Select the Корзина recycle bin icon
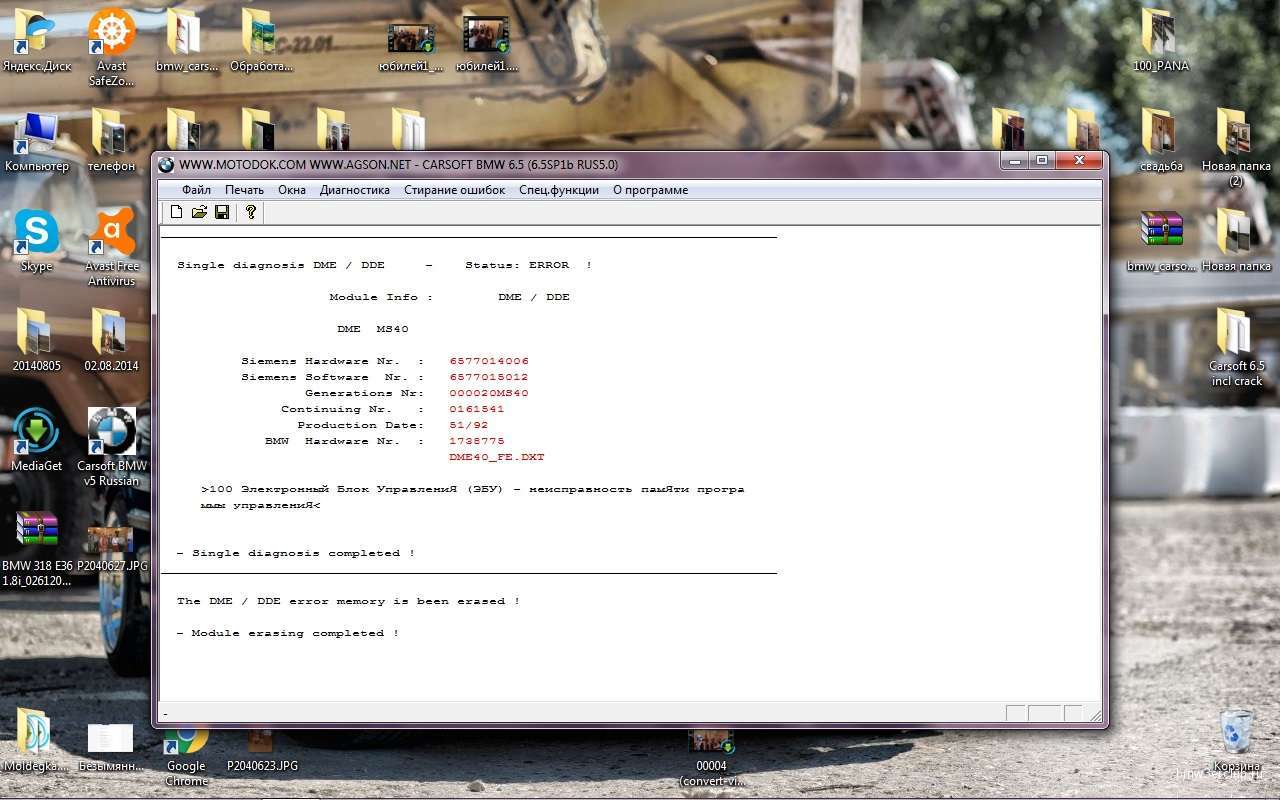This screenshot has height=800, width=1280. (x=1236, y=741)
